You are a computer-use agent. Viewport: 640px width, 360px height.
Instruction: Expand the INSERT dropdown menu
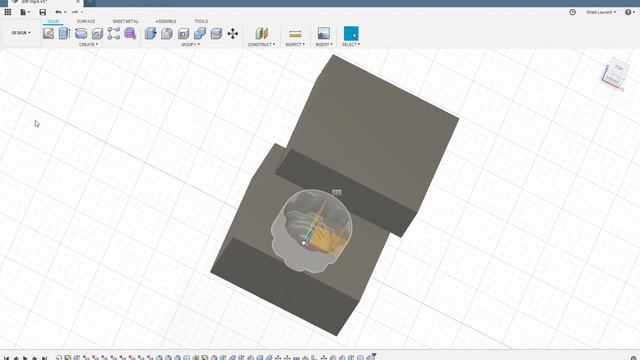[324, 44]
